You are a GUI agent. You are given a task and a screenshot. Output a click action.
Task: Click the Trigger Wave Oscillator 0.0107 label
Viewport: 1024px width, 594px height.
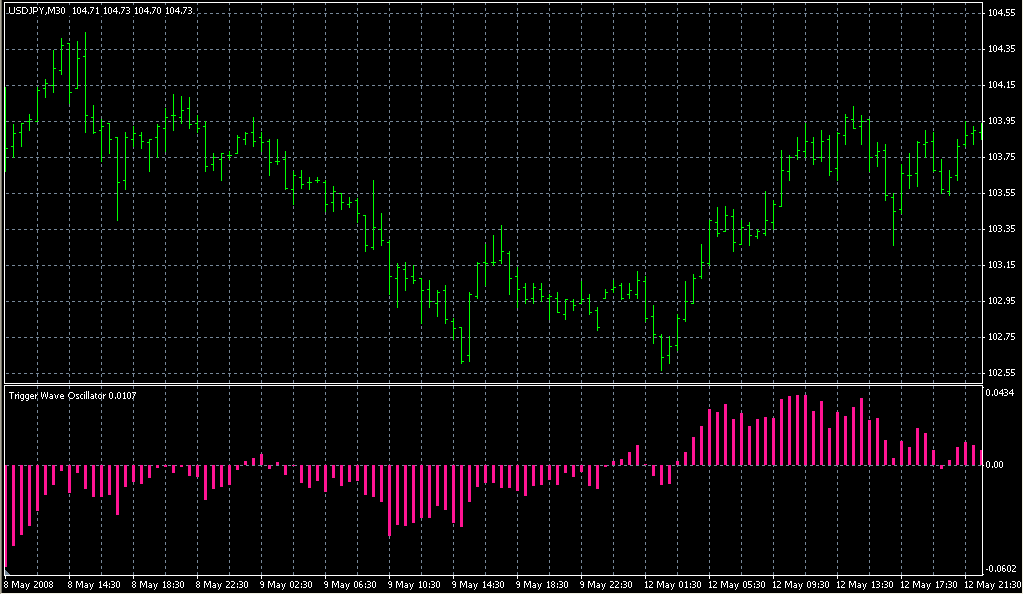tap(72, 396)
